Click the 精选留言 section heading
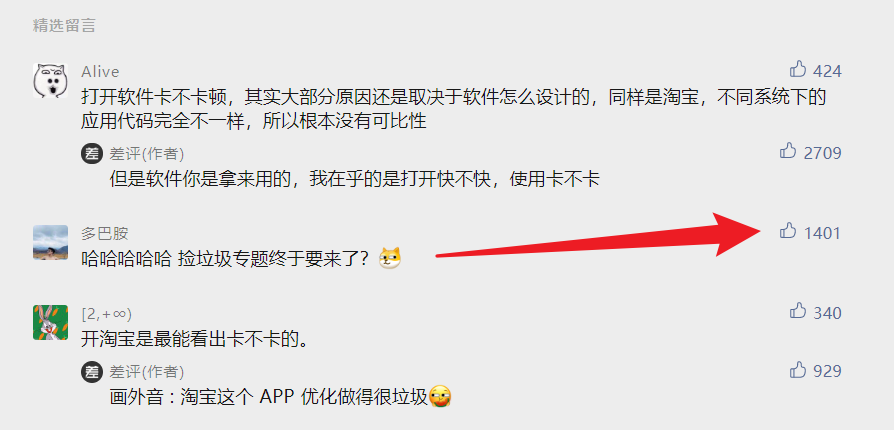 pos(64,25)
